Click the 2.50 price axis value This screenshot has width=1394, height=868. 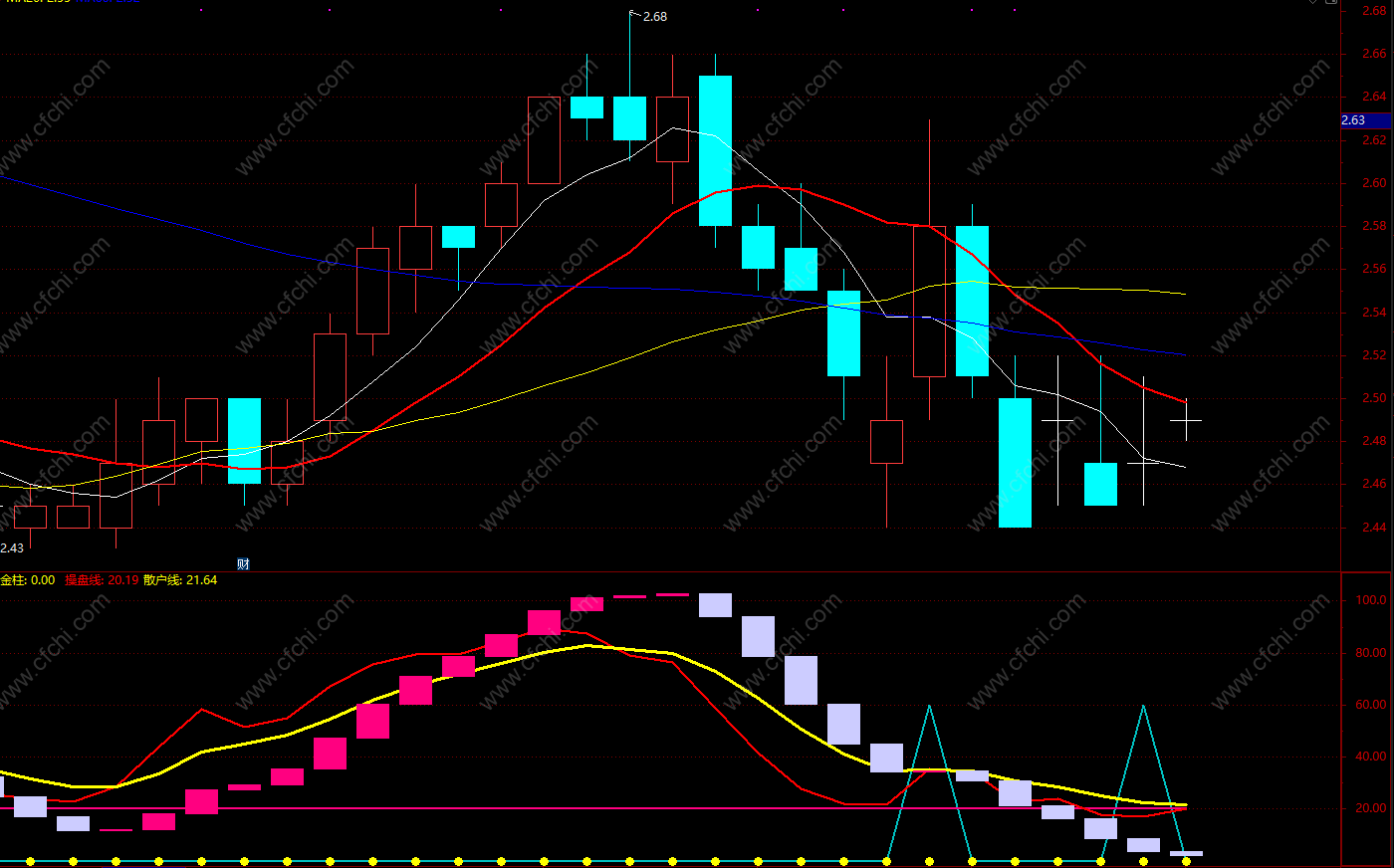[1374, 398]
